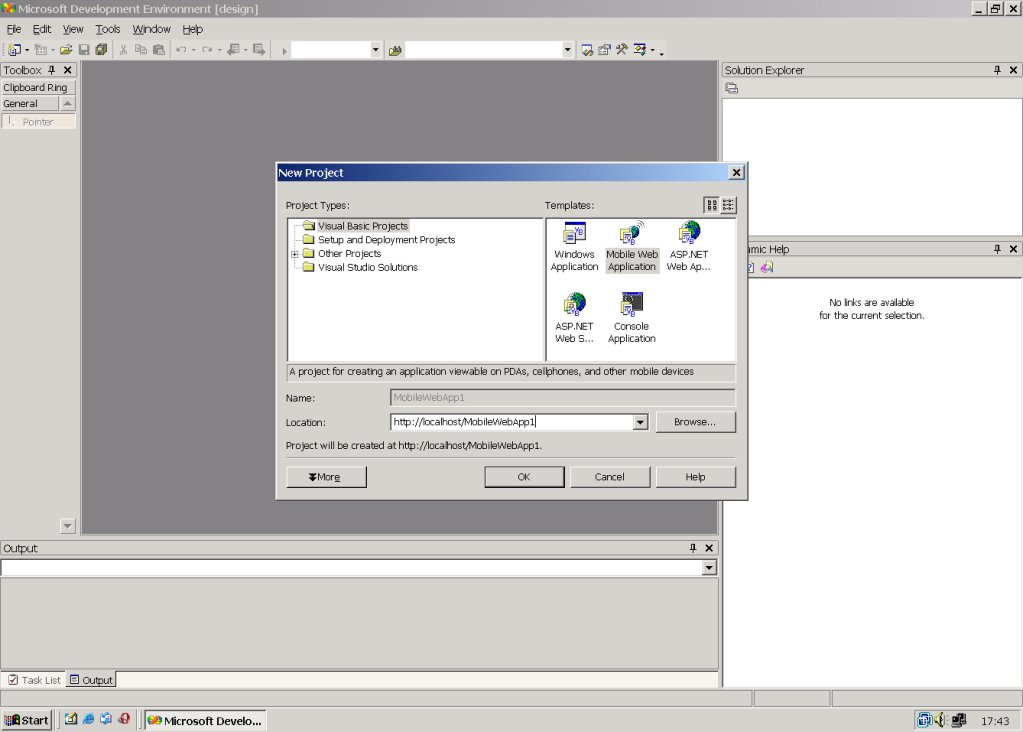Select the Pointer item in Toolbox

(x=38, y=122)
